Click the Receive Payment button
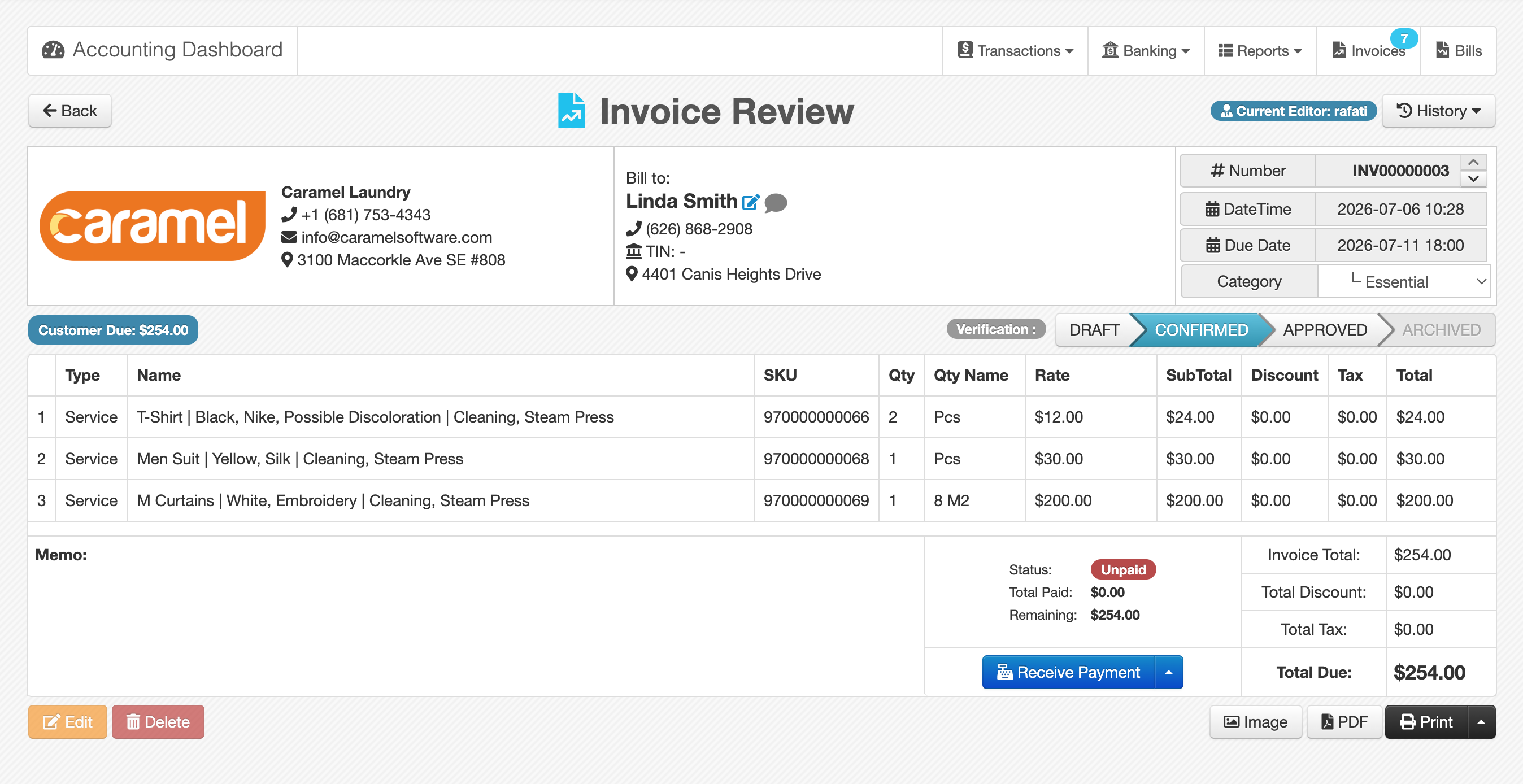1523x784 pixels. tap(1069, 672)
